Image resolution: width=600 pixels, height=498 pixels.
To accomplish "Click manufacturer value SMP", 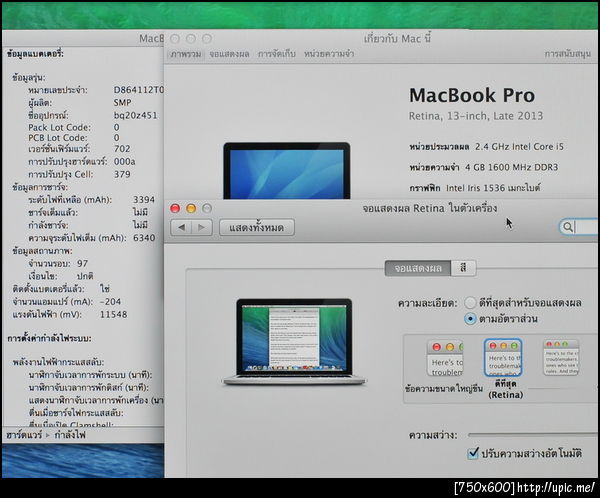I will click(x=122, y=103).
